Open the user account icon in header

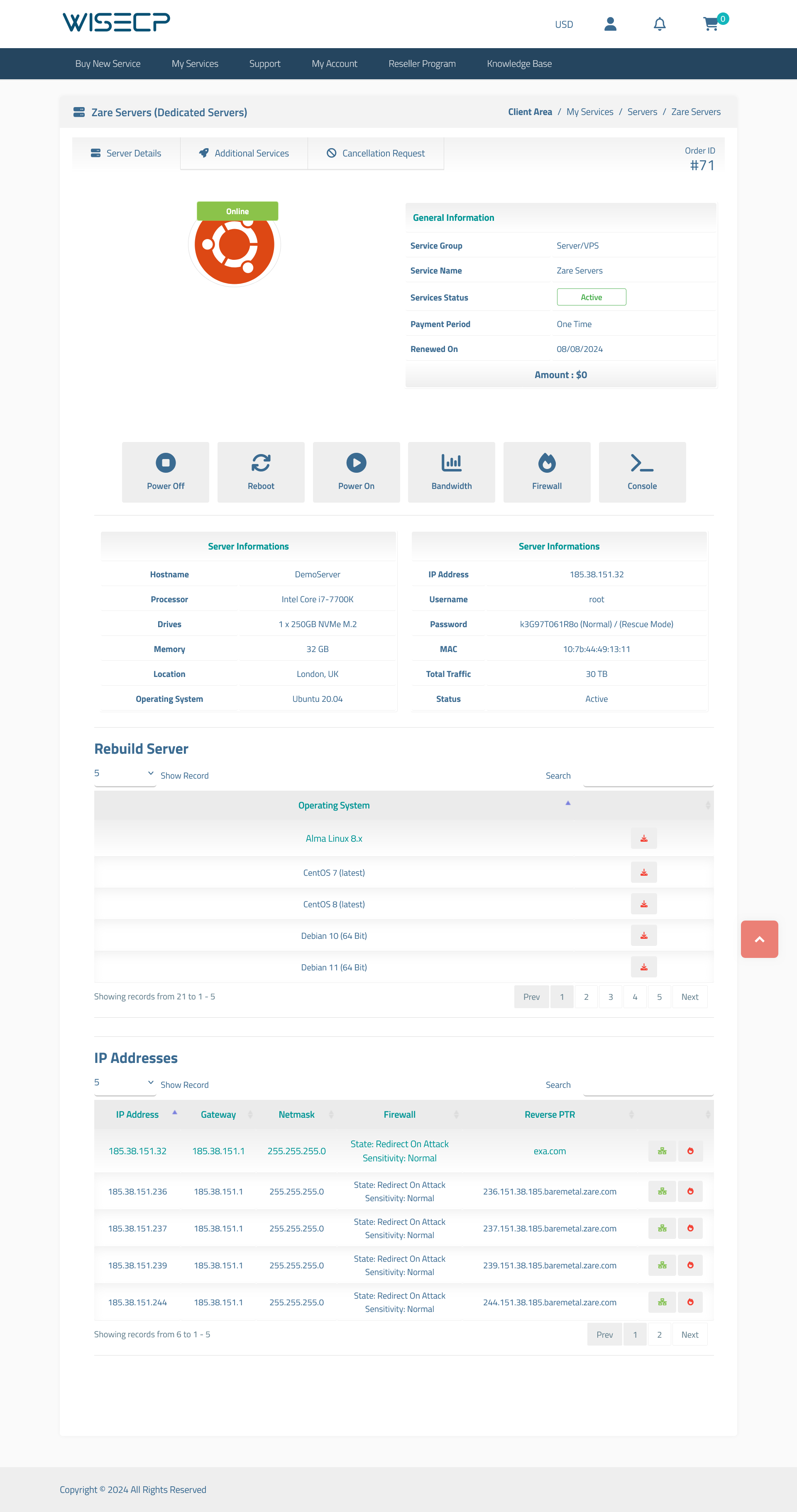coord(610,24)
